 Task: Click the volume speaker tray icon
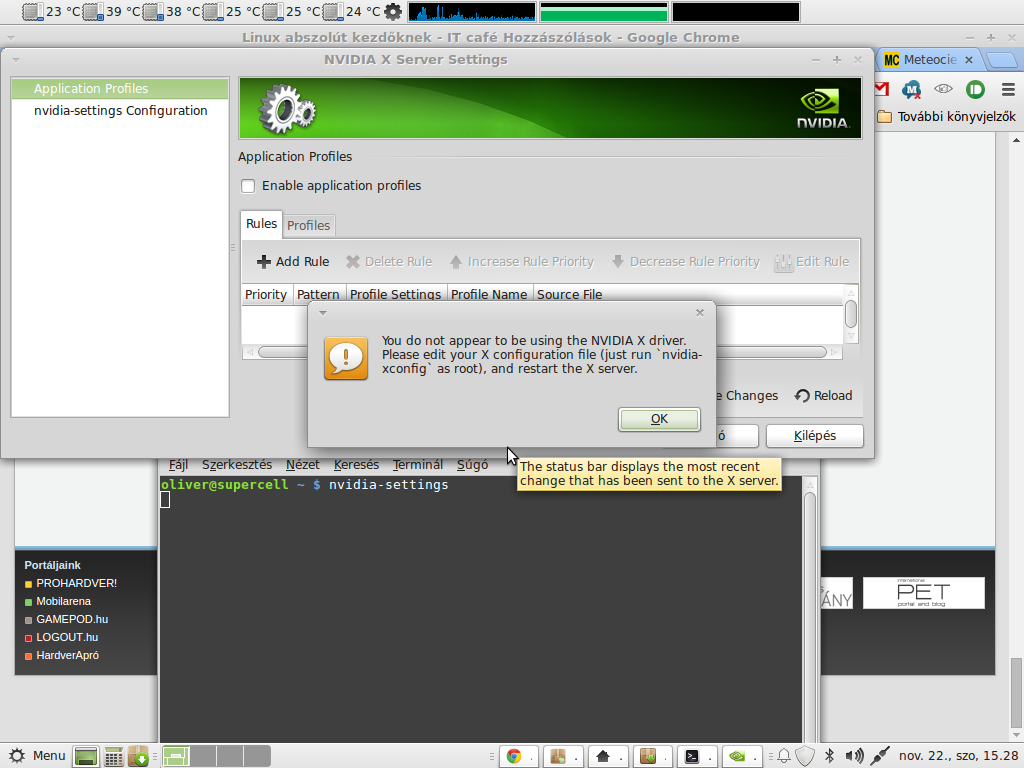tap(854, 756)
